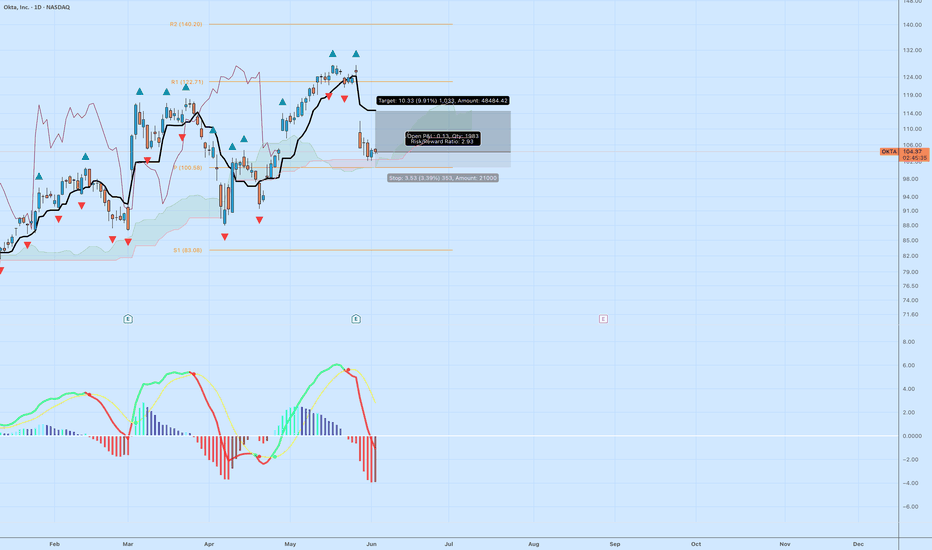Click −2.00 on the MACD scale
932x550 pixels.
click(x=911, y=460)
